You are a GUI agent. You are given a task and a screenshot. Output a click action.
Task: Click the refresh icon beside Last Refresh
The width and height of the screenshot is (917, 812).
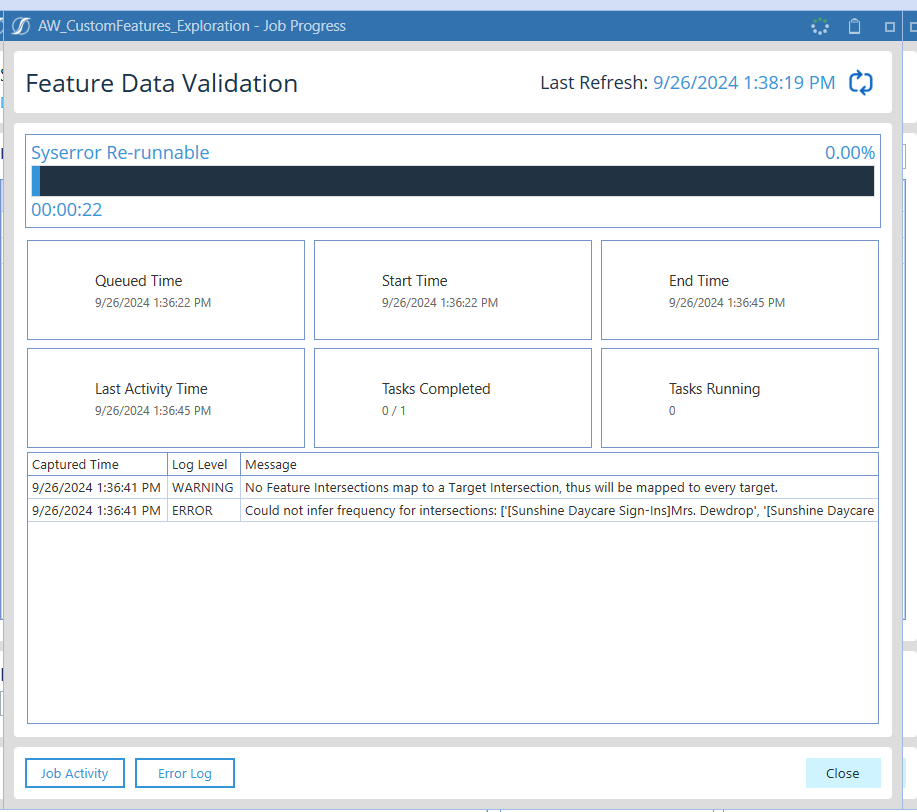860,83
